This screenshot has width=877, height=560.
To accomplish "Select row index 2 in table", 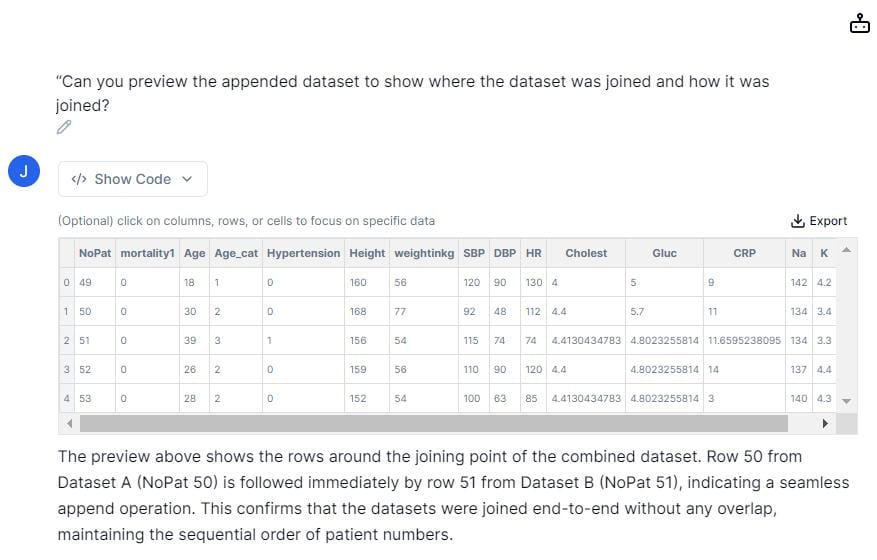I will [67, 340].
